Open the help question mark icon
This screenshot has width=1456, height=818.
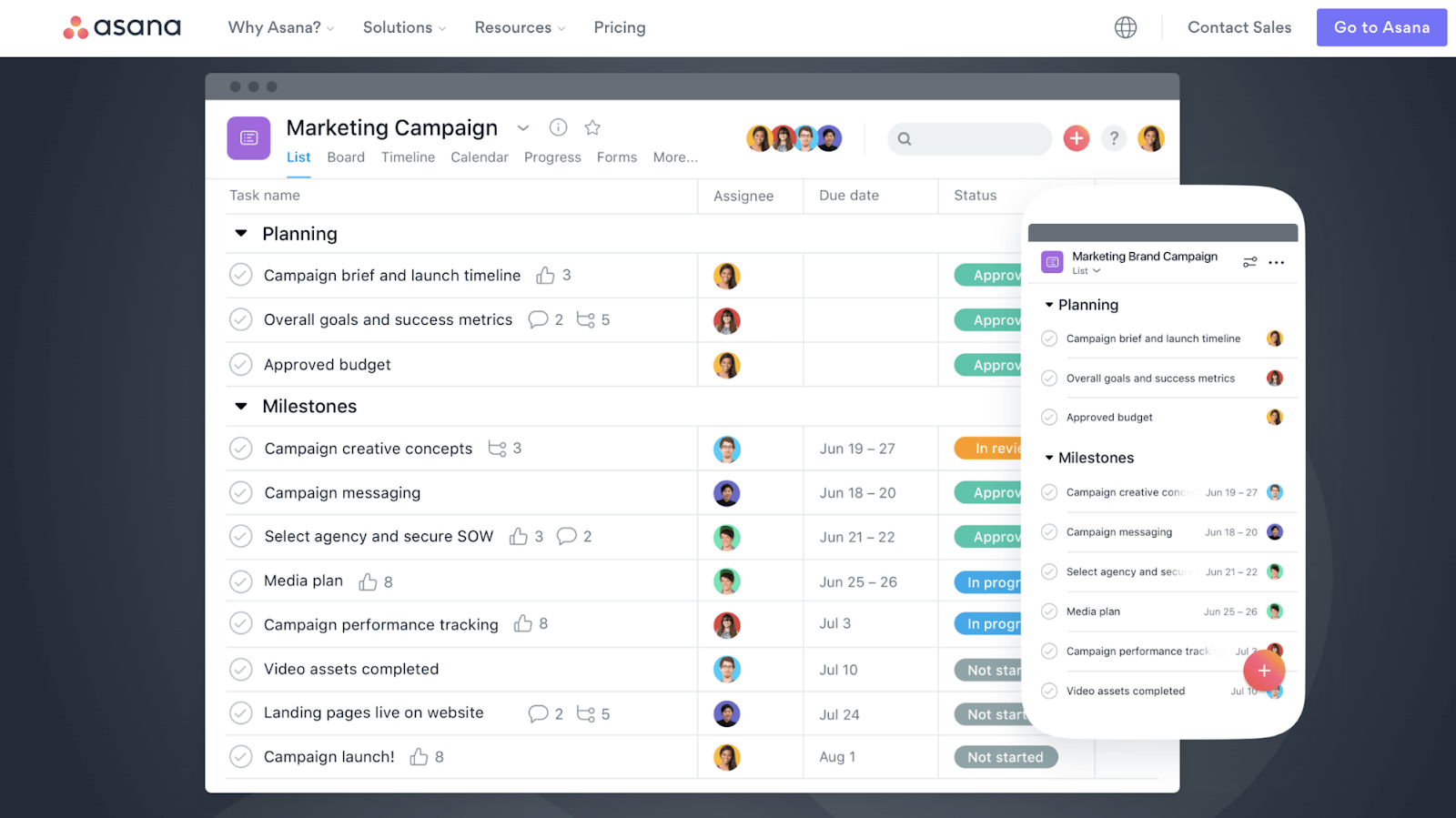[x=1114, y=138]
